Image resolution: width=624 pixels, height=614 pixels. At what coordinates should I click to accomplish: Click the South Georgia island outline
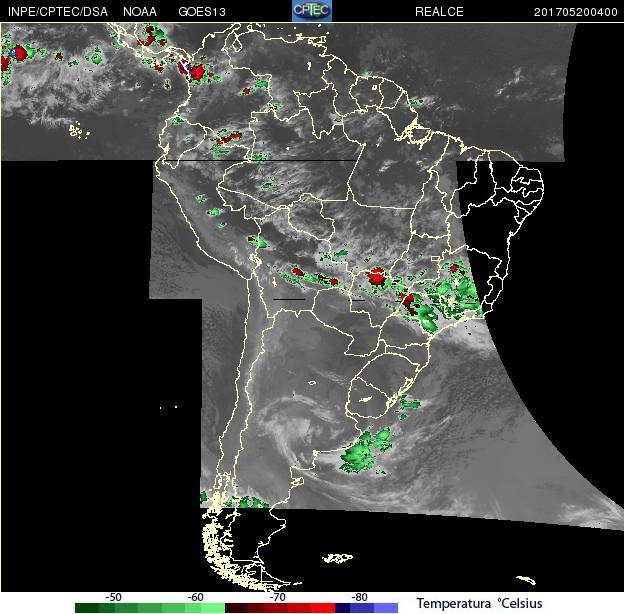(x=526, y=580)
